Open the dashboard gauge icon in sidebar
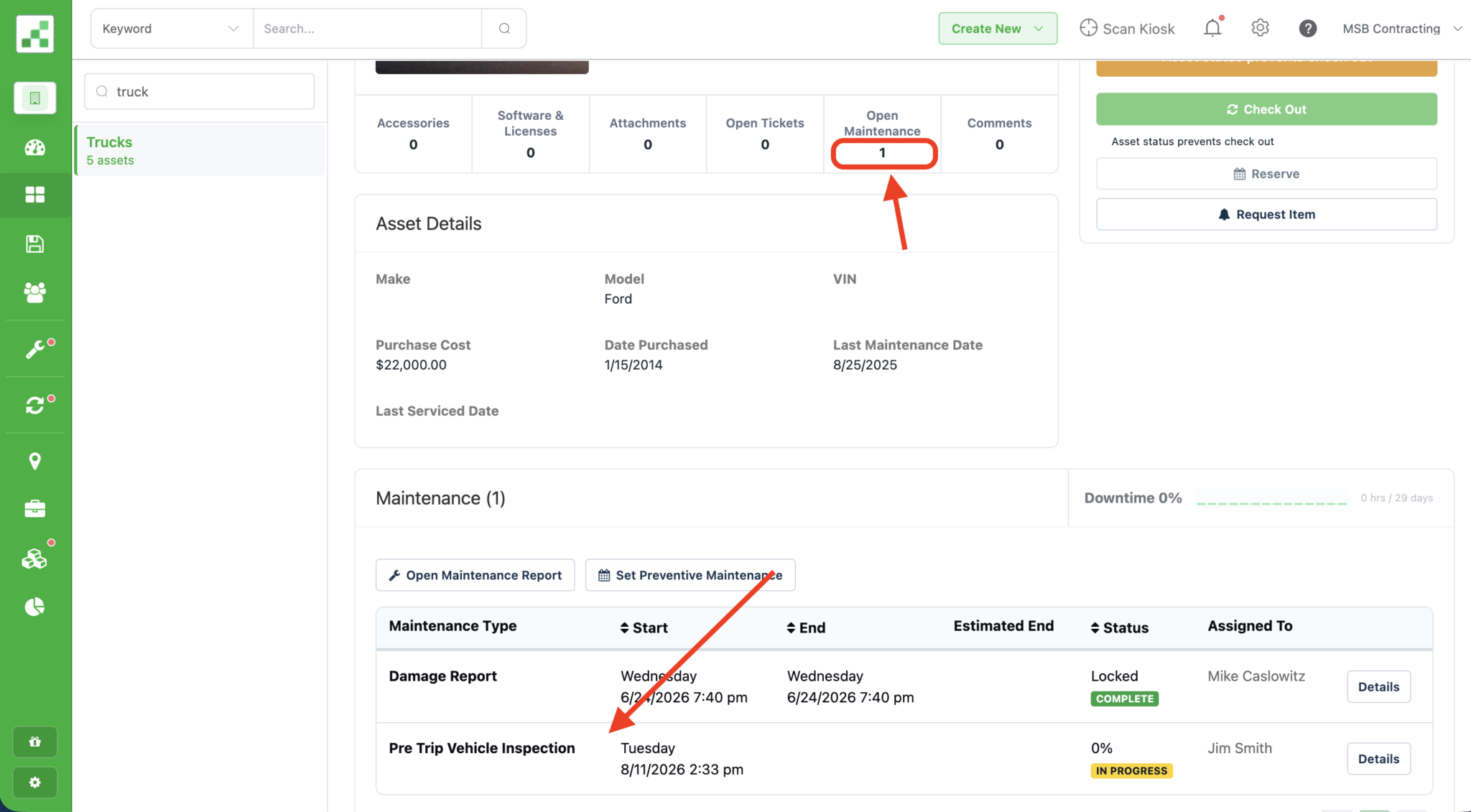Viewport: 1471px width, 812px height. (34, 147)
